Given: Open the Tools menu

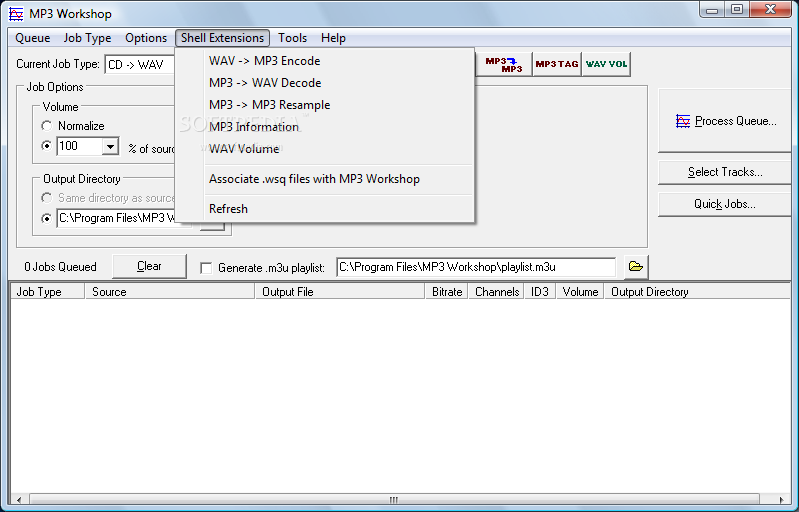Looking at the screenshot, I should click(292, 38).
